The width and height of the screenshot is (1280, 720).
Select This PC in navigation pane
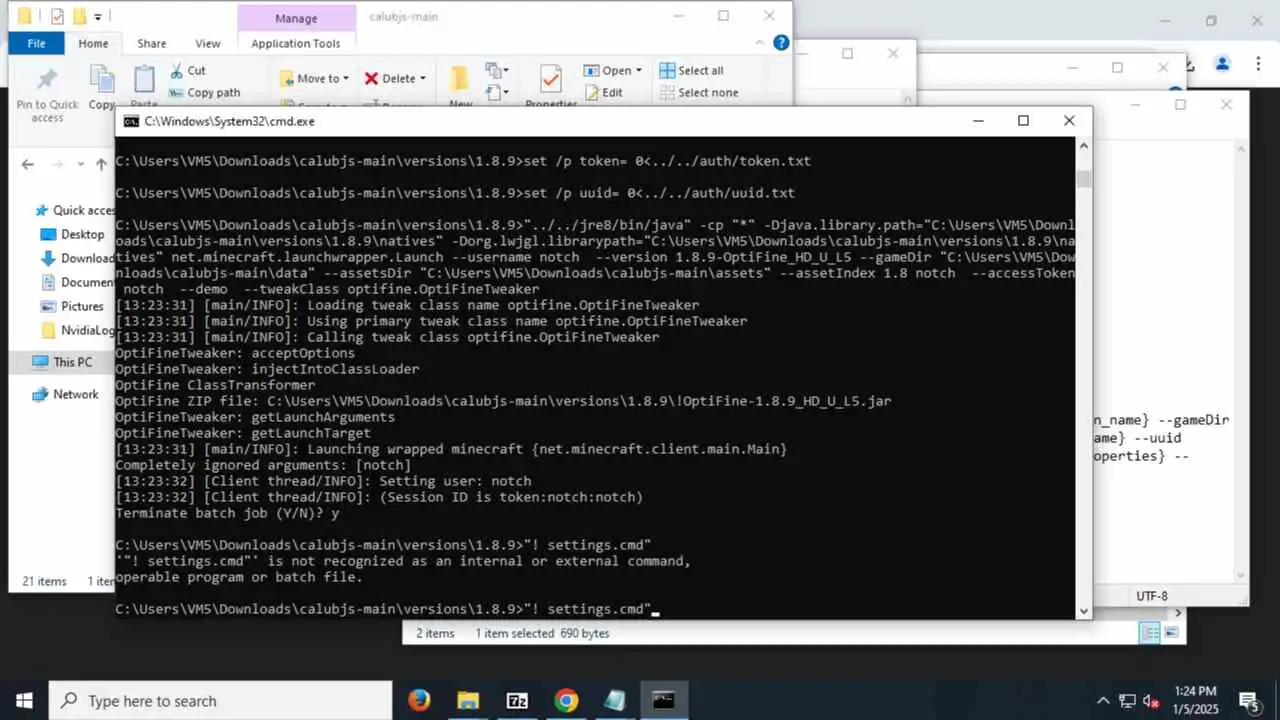click(x=62, y=362)
